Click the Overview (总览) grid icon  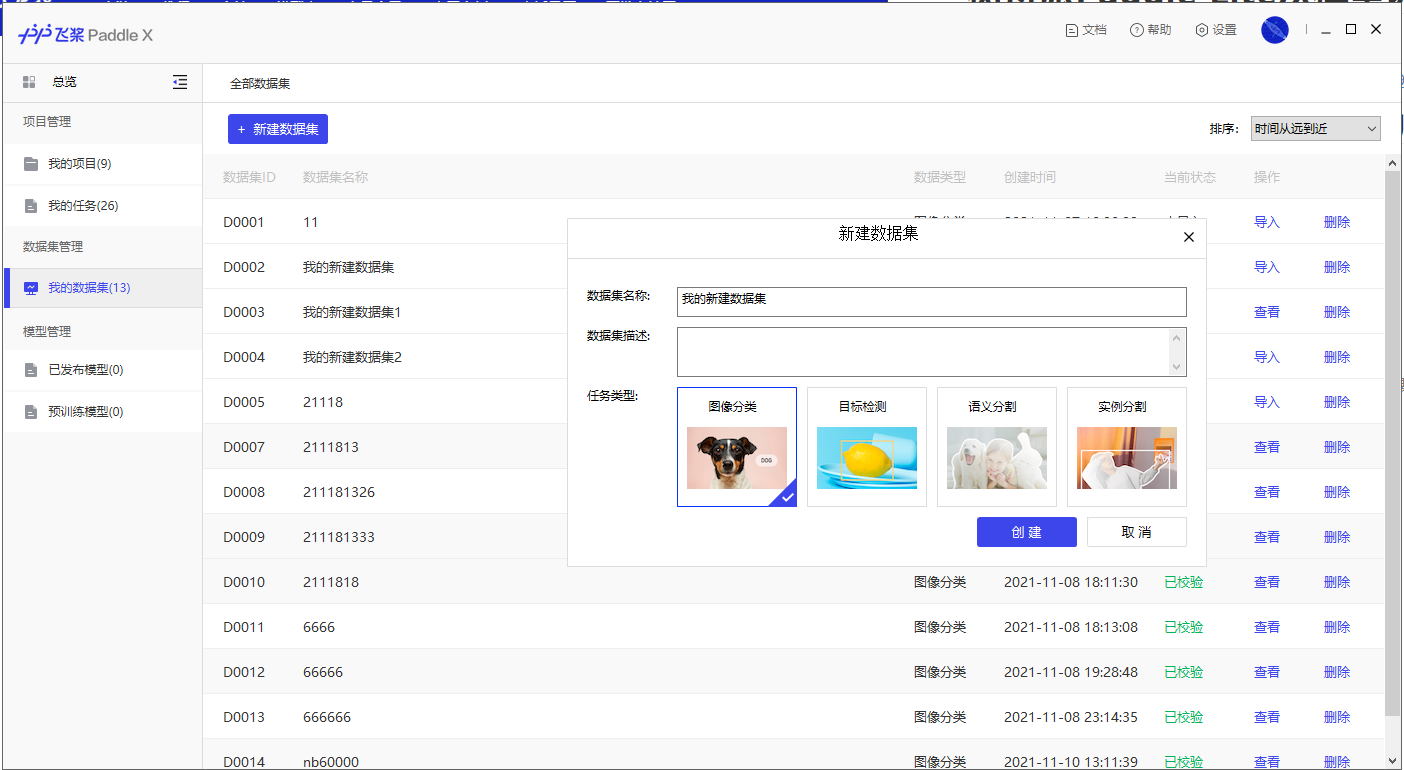[30, 82]
